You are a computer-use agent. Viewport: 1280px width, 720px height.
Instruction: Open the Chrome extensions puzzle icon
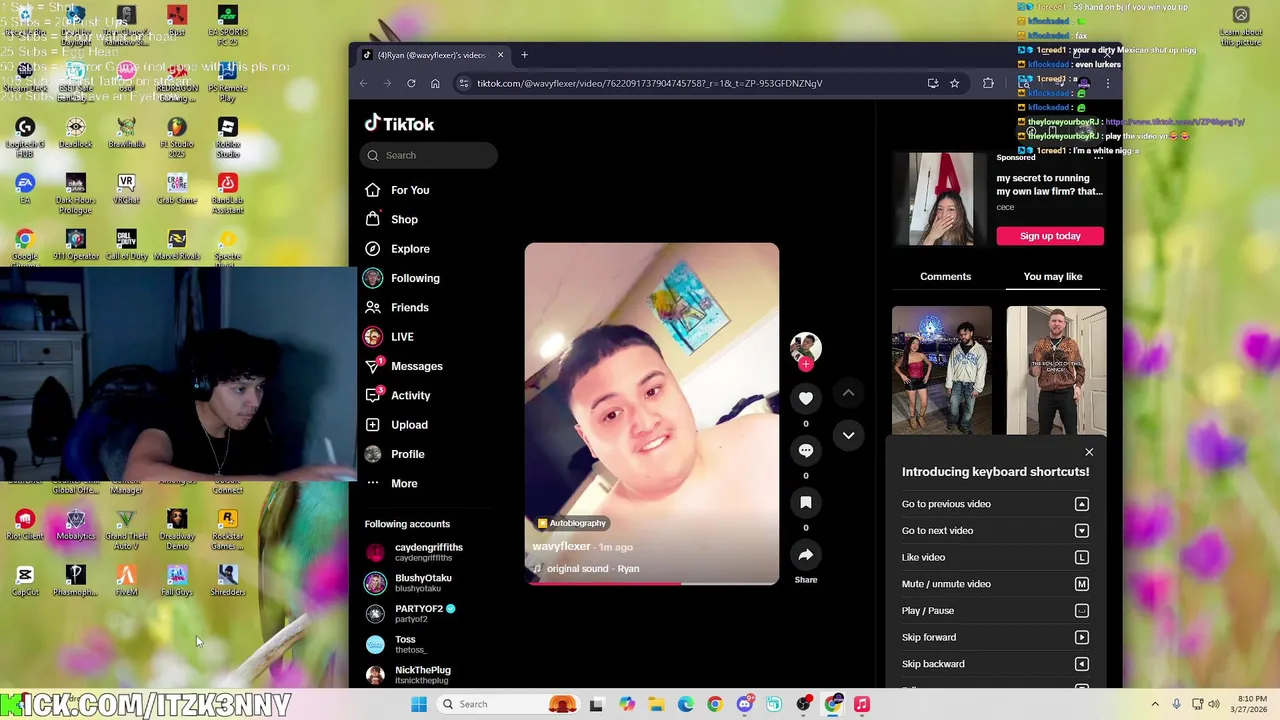click(x=988, y=83)
